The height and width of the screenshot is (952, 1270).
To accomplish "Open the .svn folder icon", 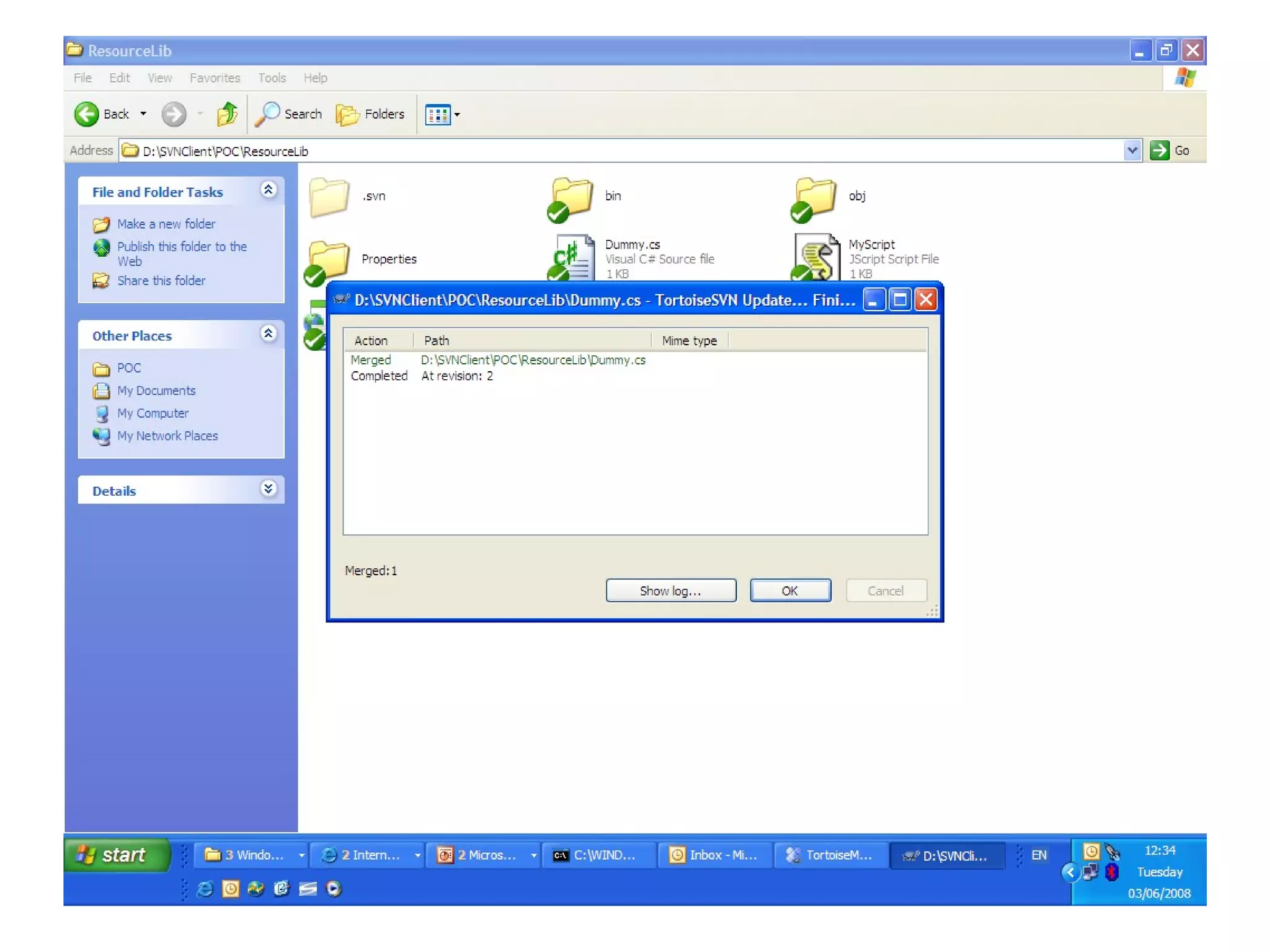I will coord(329,197).
